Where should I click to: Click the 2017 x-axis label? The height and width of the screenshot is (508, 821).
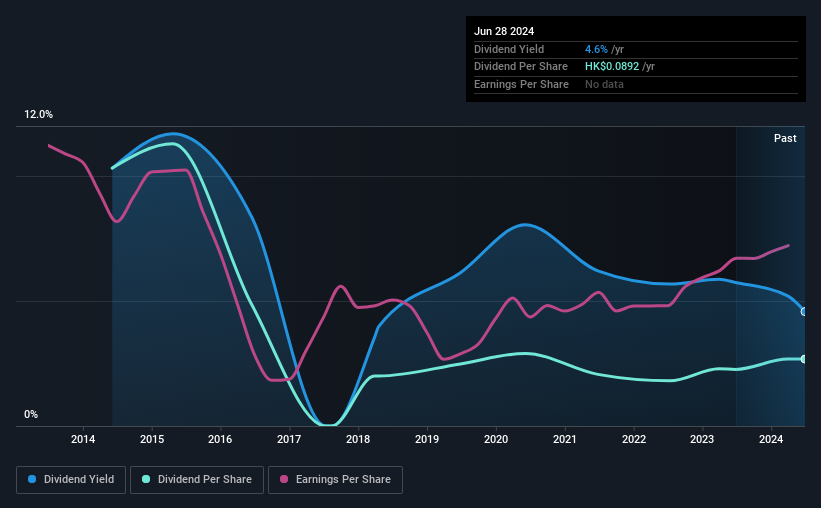(x=289, y=439)
